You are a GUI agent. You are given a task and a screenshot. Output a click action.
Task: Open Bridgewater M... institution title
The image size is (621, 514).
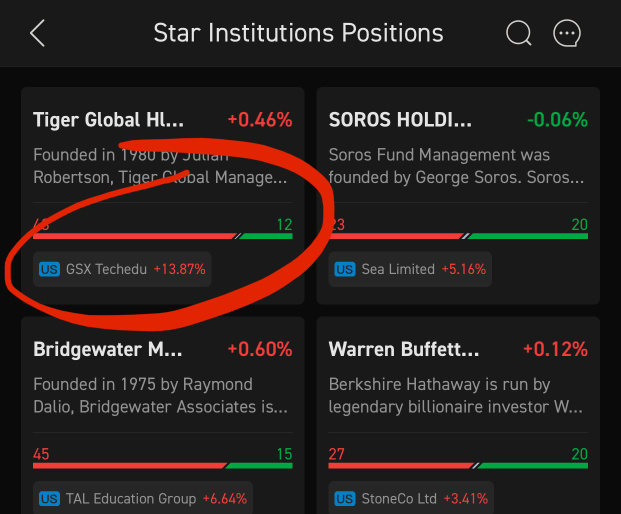[108, 349]
